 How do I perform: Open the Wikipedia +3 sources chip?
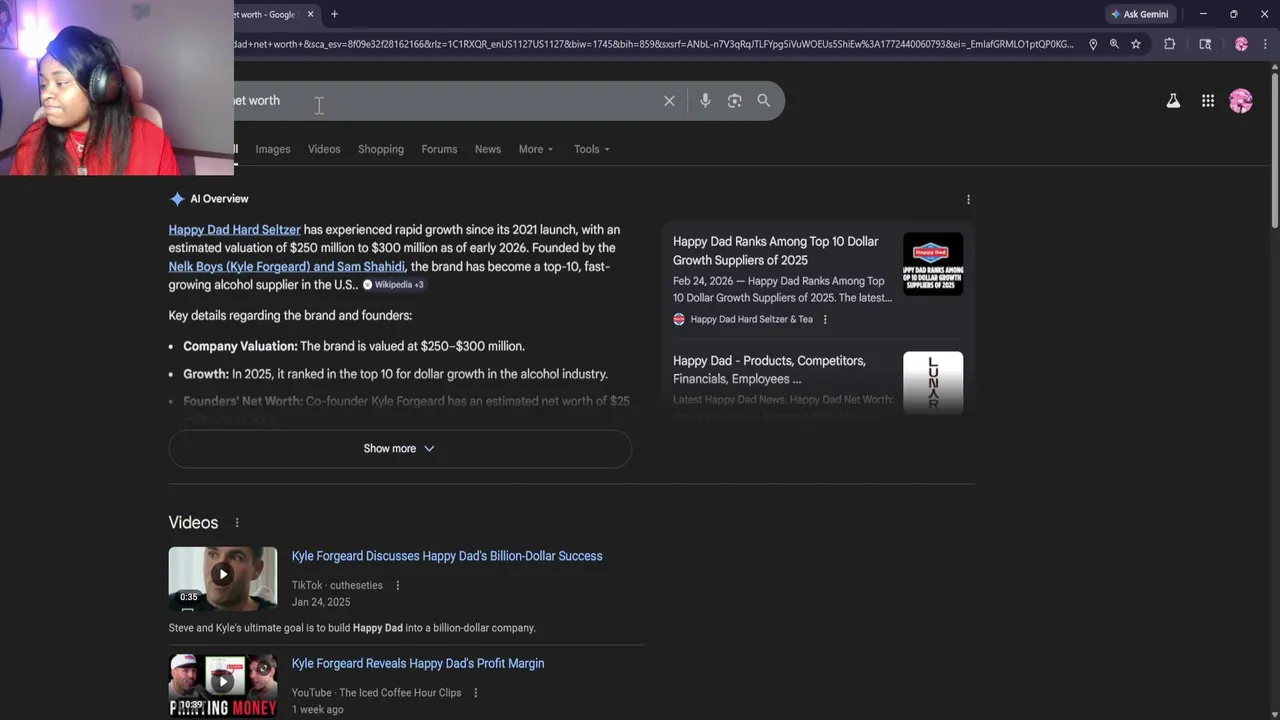(x=393, y=285)
